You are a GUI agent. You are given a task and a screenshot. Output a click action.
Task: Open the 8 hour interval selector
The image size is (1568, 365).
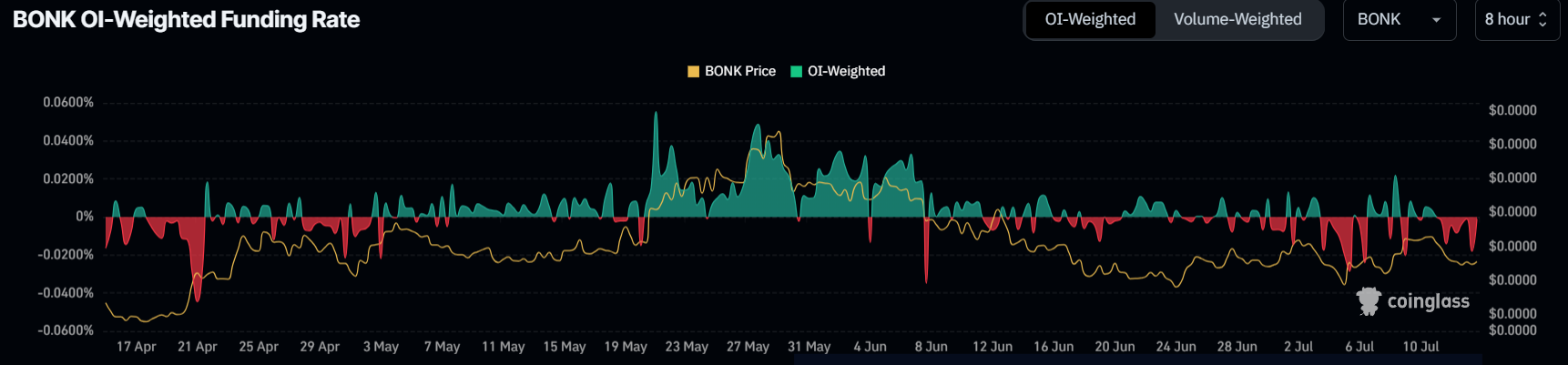tap(1517, 19)
